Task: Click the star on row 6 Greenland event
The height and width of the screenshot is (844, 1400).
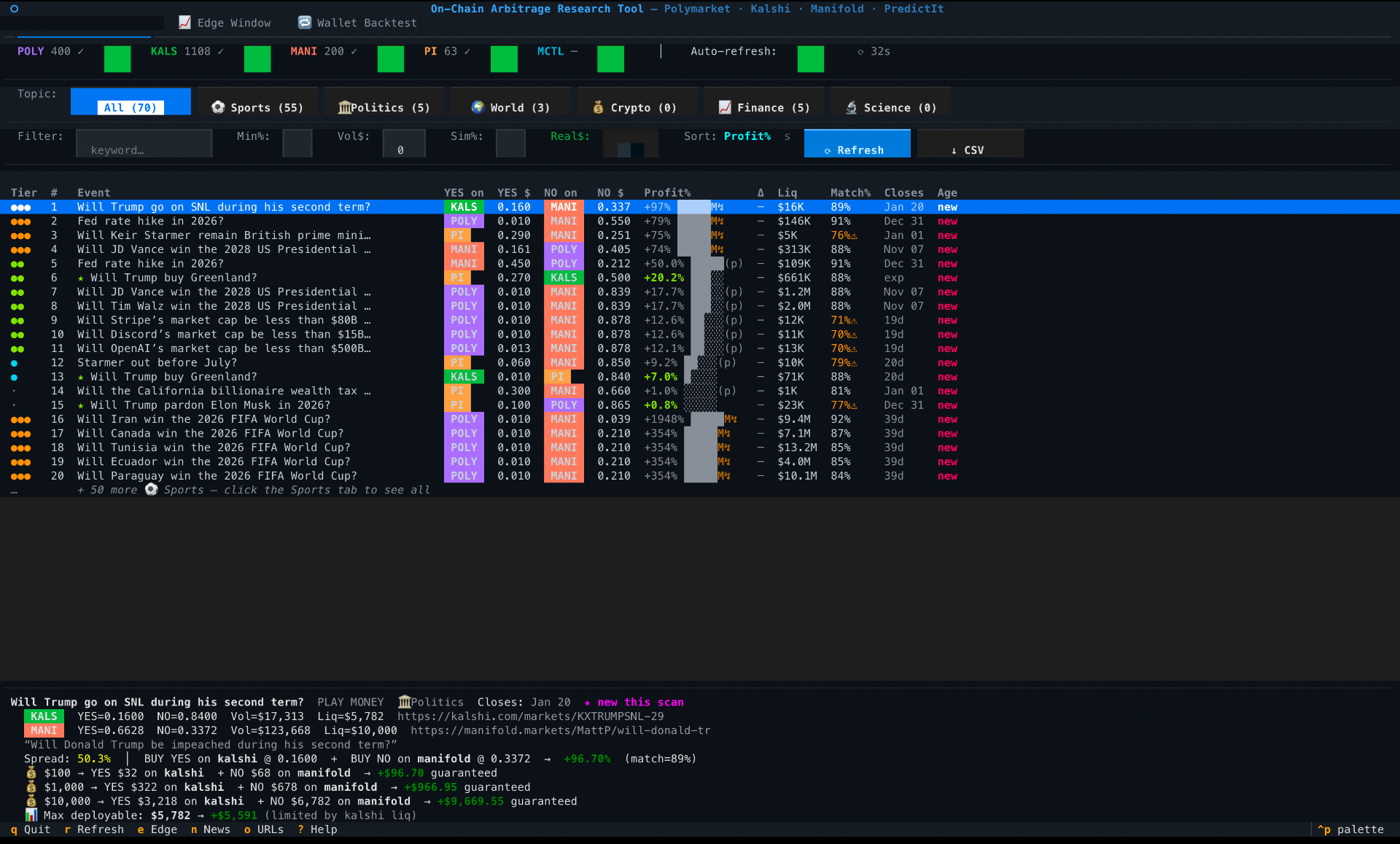Action: (x=81, y=278)
